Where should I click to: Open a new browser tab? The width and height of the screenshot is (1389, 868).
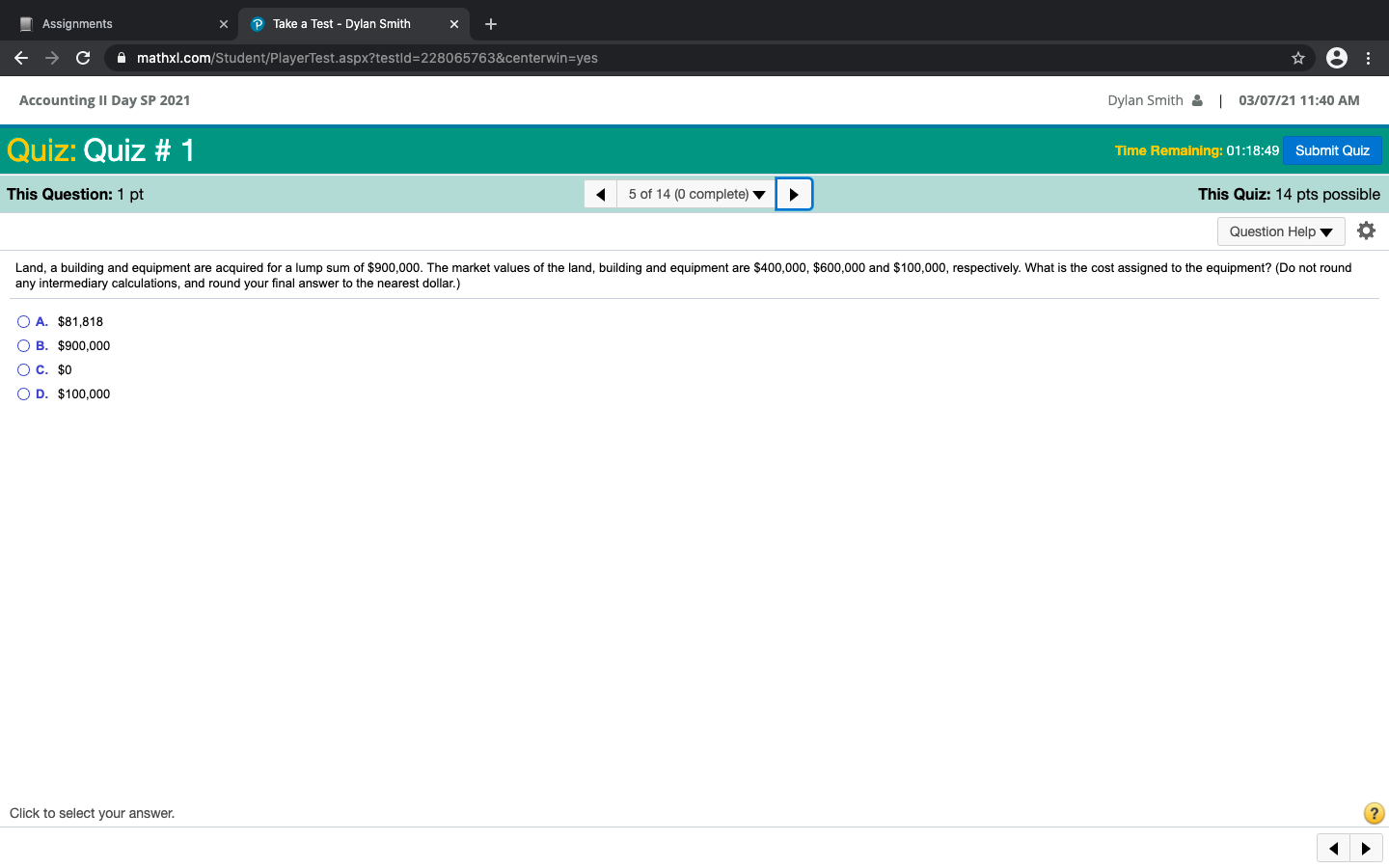tap(491, 24)
